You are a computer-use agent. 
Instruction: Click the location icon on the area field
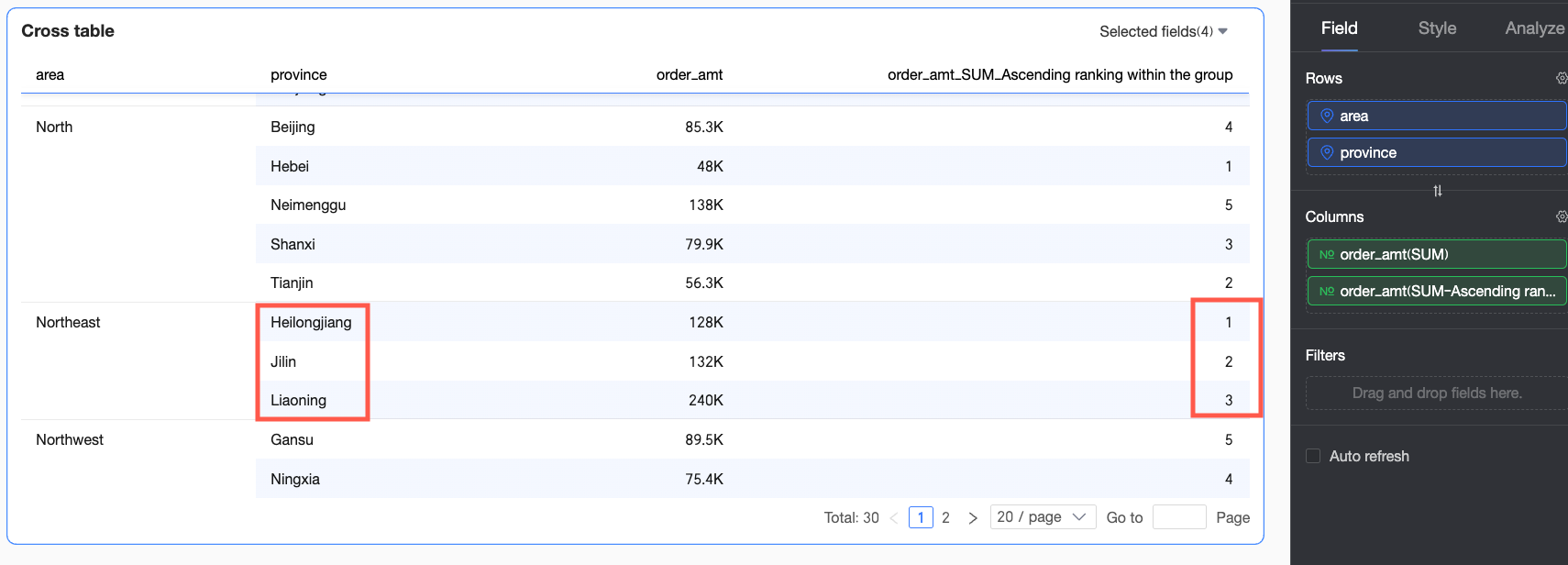pyautogui.click(x=1326, y=116)
